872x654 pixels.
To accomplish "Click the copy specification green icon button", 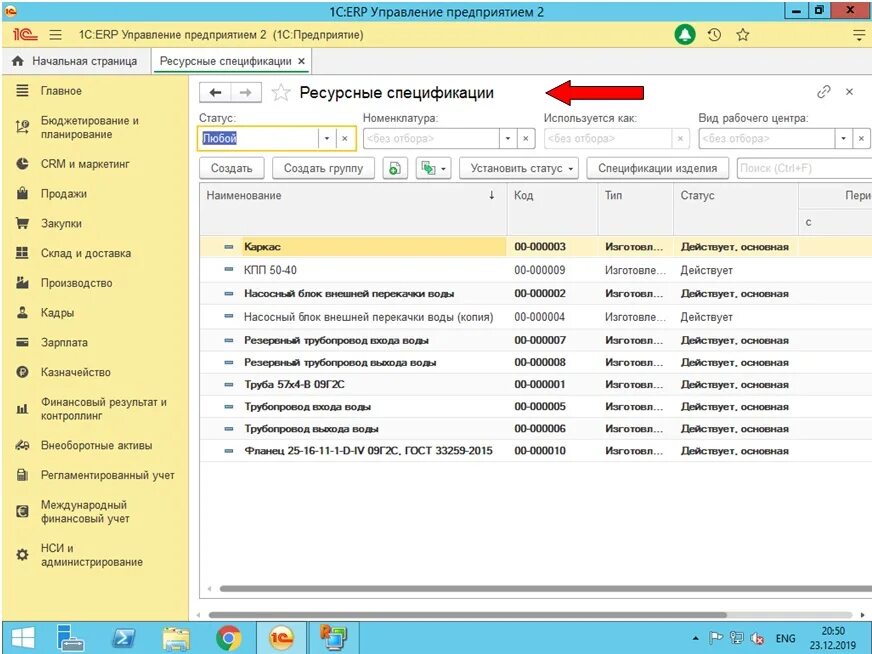I will 395,169.
